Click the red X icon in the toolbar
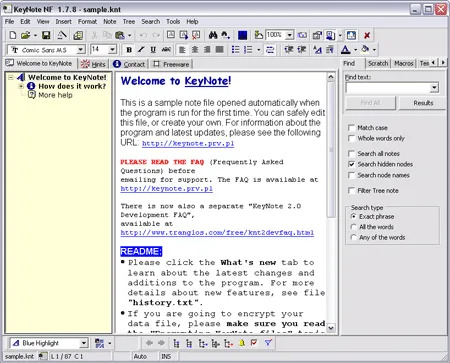The height and width of the screenshot is (363, 450). (367, 35)
